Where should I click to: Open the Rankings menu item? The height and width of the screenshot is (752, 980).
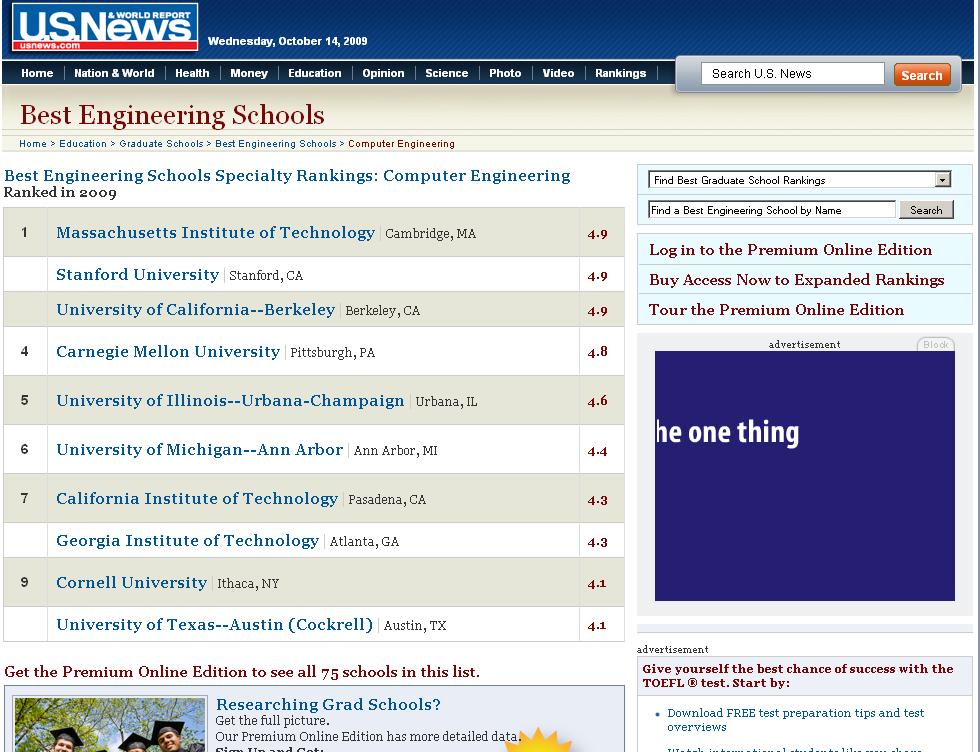(621, 73)
